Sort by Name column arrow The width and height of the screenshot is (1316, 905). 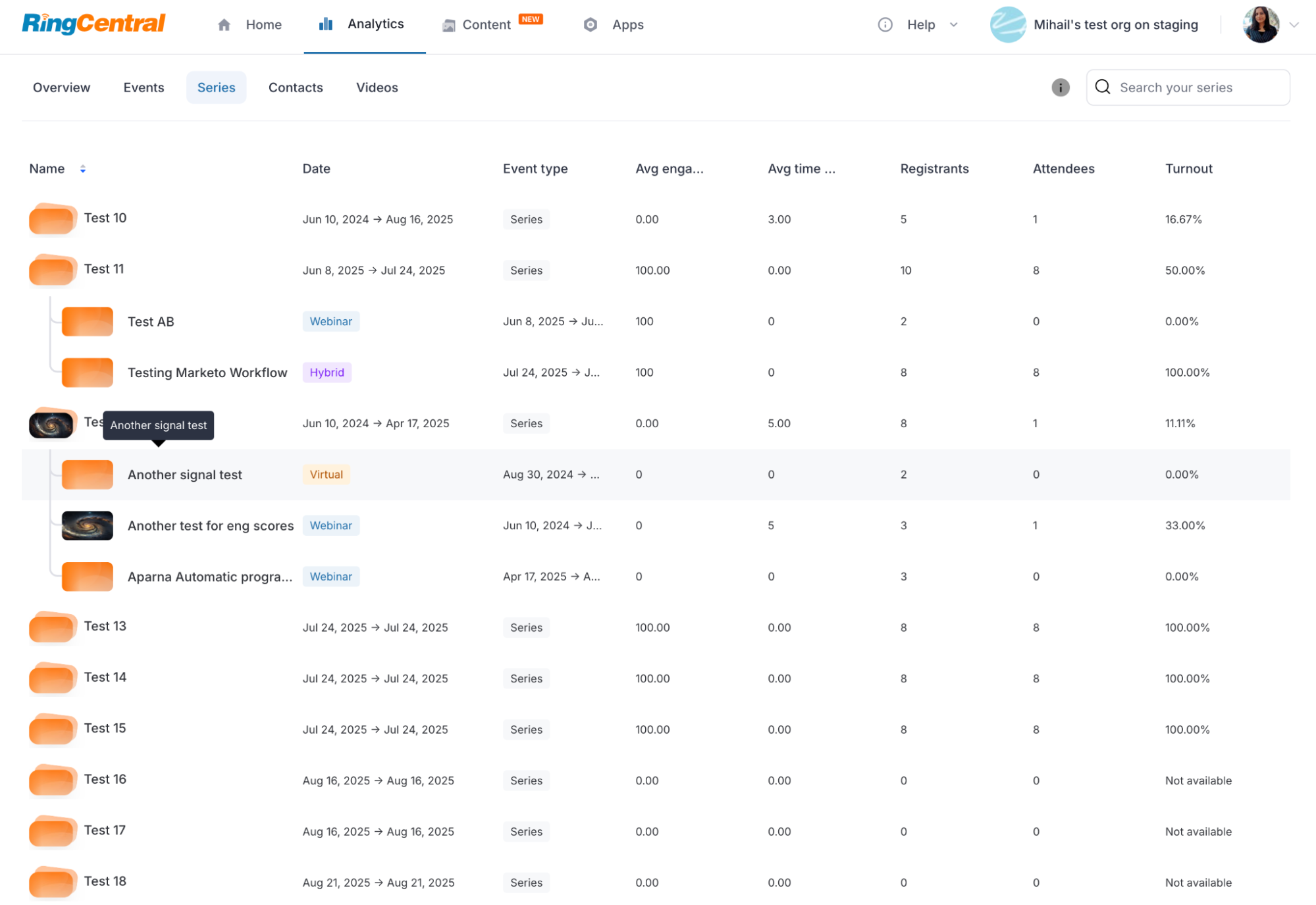coord(82,169)
